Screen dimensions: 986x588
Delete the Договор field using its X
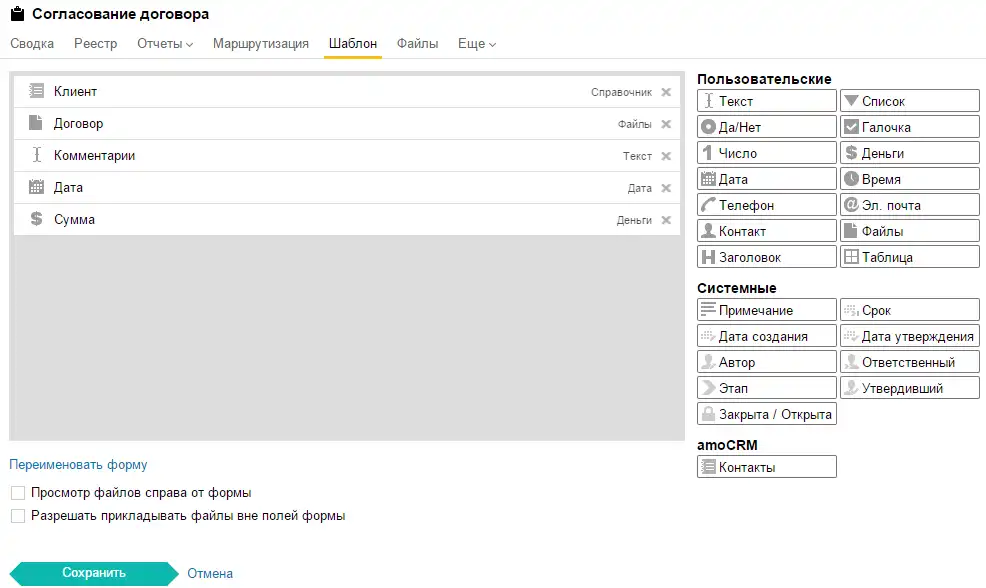click(666, 124)
